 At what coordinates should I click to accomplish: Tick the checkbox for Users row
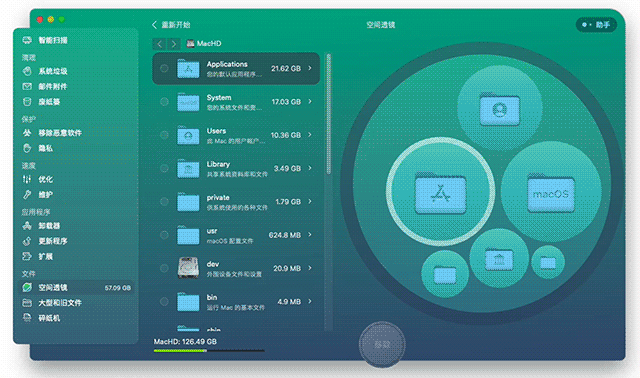tap(164, 135)
